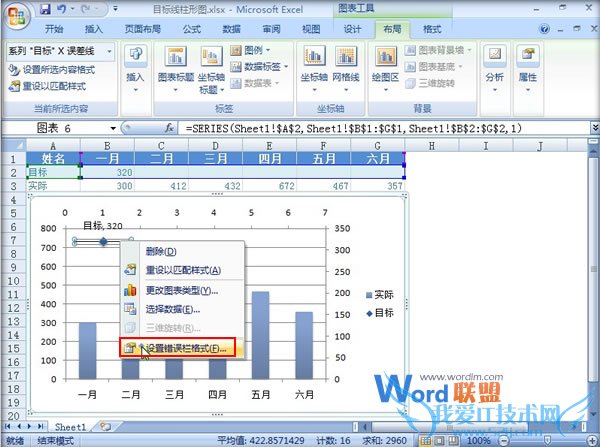
Task: Open the 坐标轴标题 axis titles options
Action: (x=211, y=69)
